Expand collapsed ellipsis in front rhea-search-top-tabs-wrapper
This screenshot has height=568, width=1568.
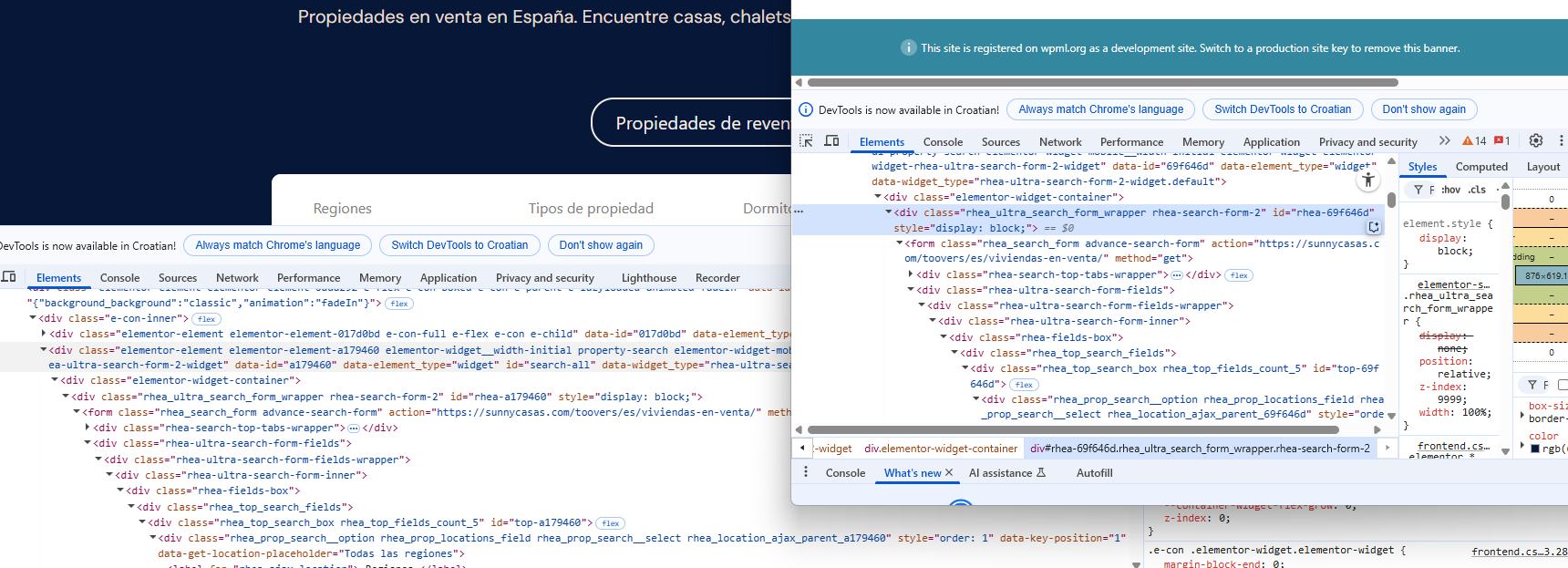pyautogui.click(x=1177, y=275)
